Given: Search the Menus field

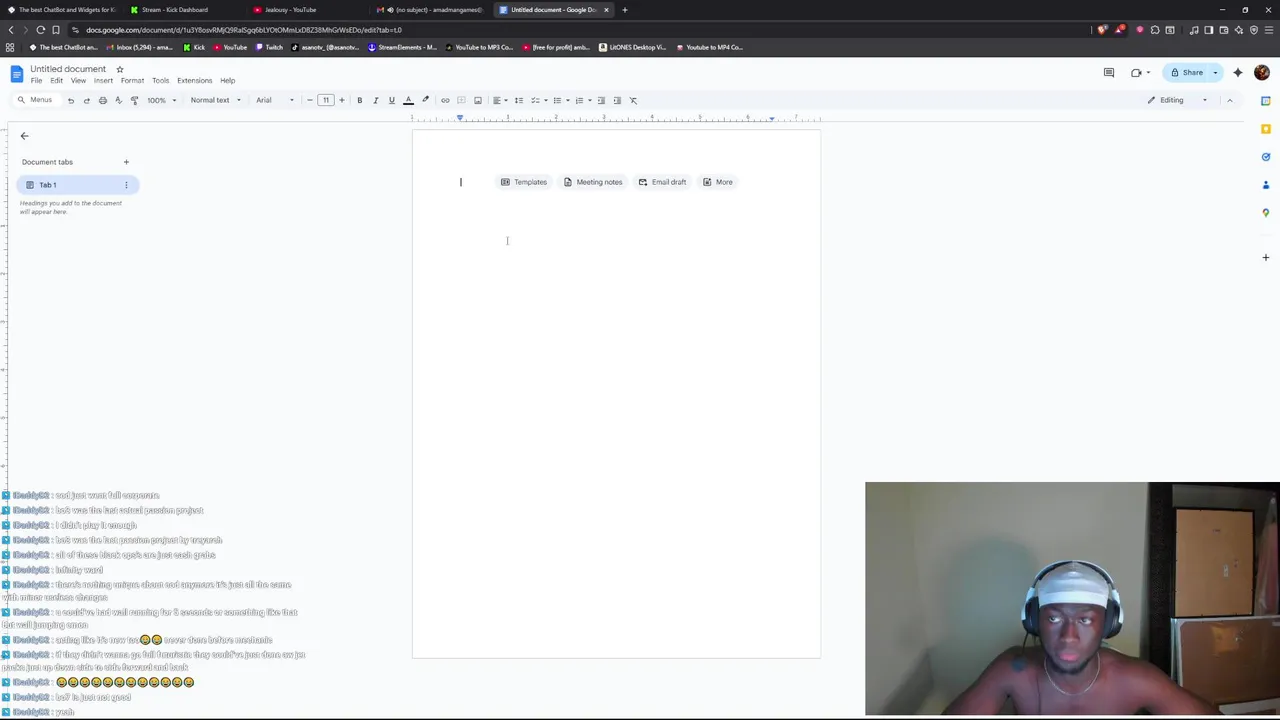Looking at the screenshot, I should (36, 100).
